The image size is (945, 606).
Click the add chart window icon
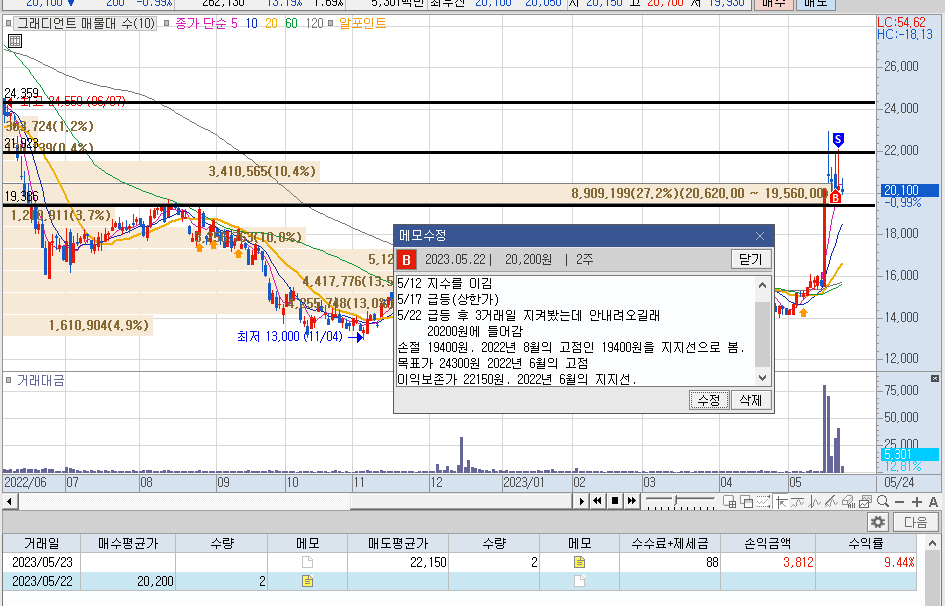pos(729,501)
